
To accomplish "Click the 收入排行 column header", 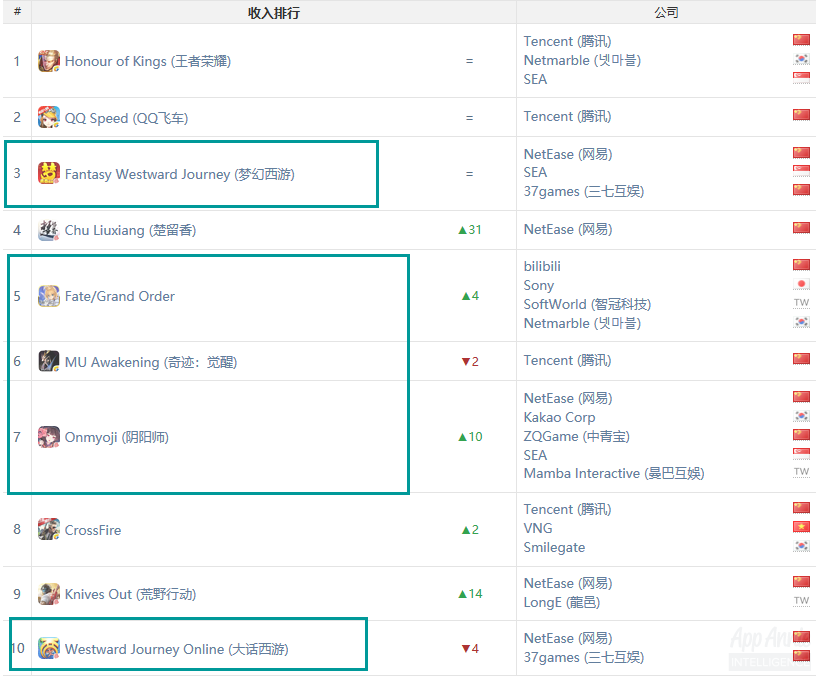I will click(x=273, y=13).
